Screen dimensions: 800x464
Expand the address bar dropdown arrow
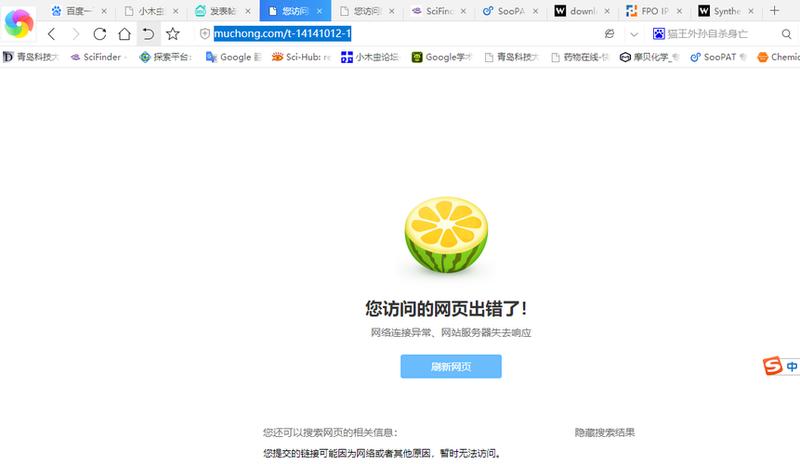634,34
